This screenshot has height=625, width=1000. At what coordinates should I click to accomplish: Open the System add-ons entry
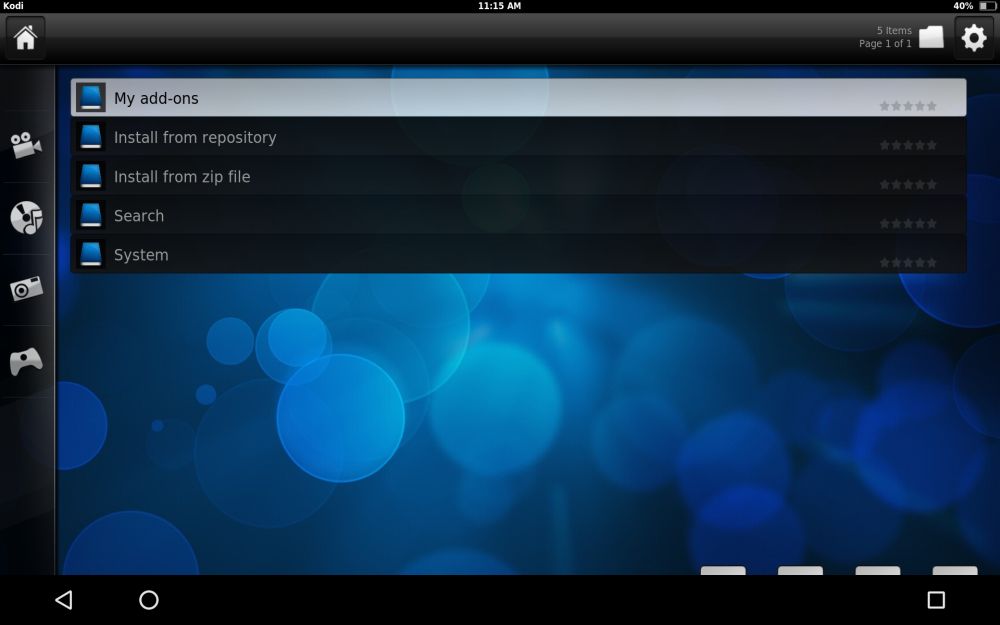coord(518,254)
